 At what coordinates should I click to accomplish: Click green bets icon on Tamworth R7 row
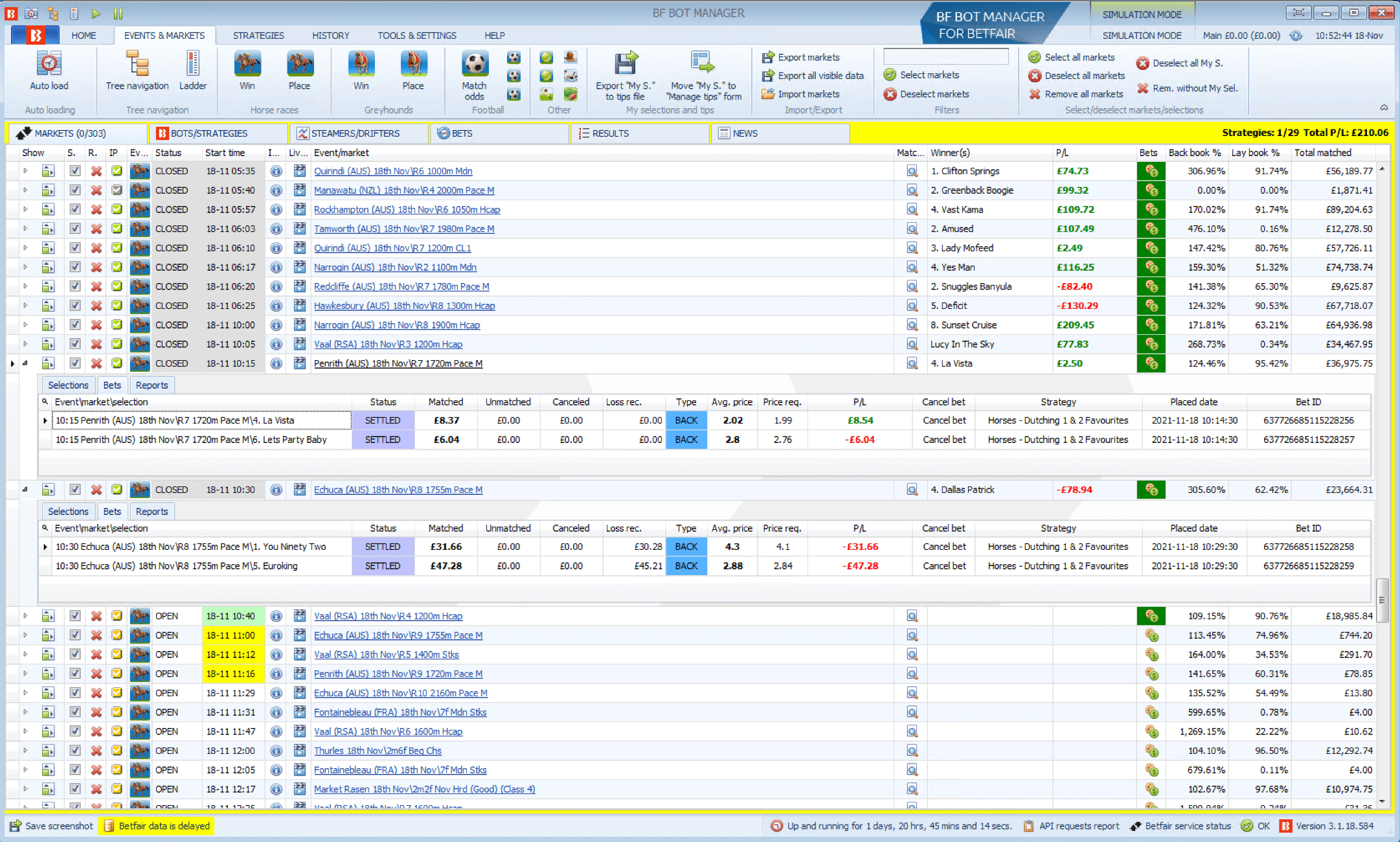(1151, 229)
